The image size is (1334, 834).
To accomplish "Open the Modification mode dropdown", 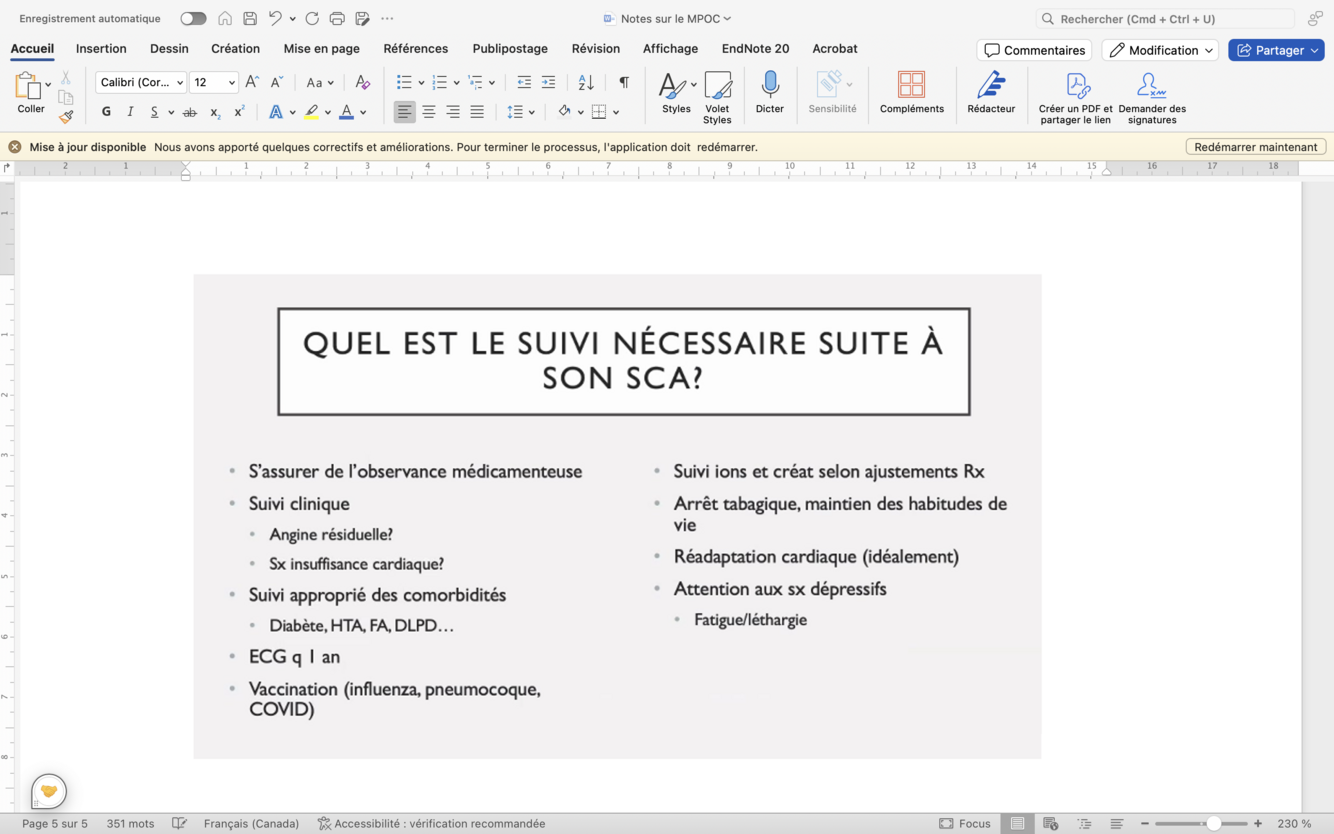I will [x=1160, y=50].
